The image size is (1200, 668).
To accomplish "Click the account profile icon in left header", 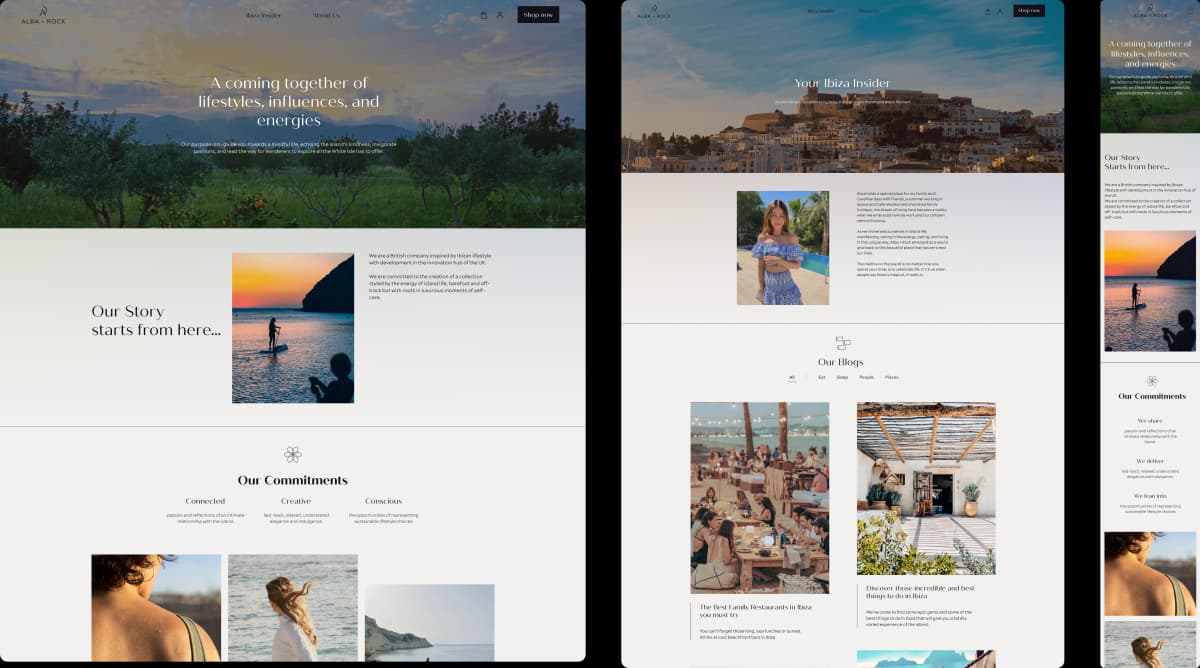I will [500, 15].
